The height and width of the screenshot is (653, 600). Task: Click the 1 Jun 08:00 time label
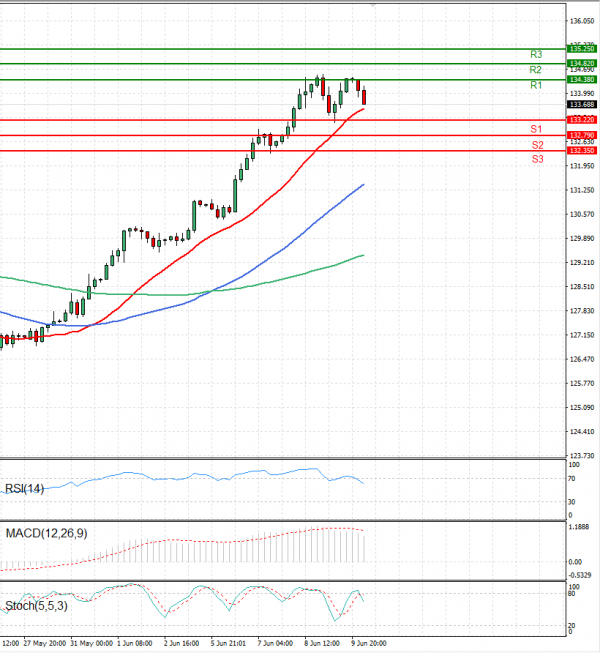[134, 643]
